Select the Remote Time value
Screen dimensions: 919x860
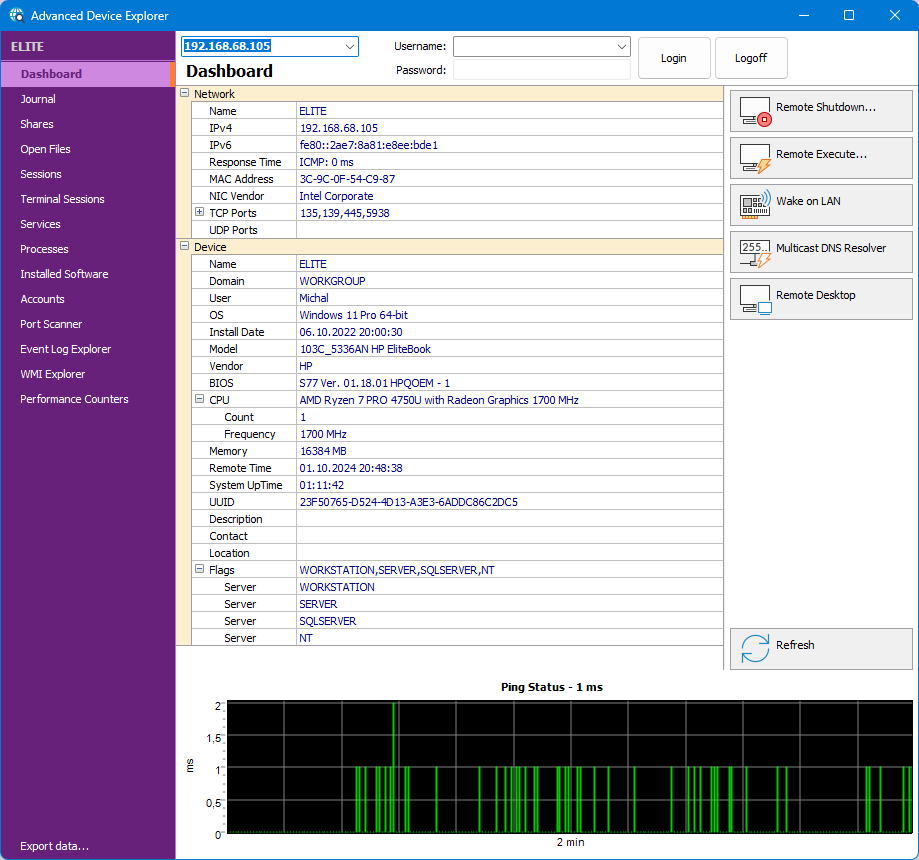(x=351, y=468)
